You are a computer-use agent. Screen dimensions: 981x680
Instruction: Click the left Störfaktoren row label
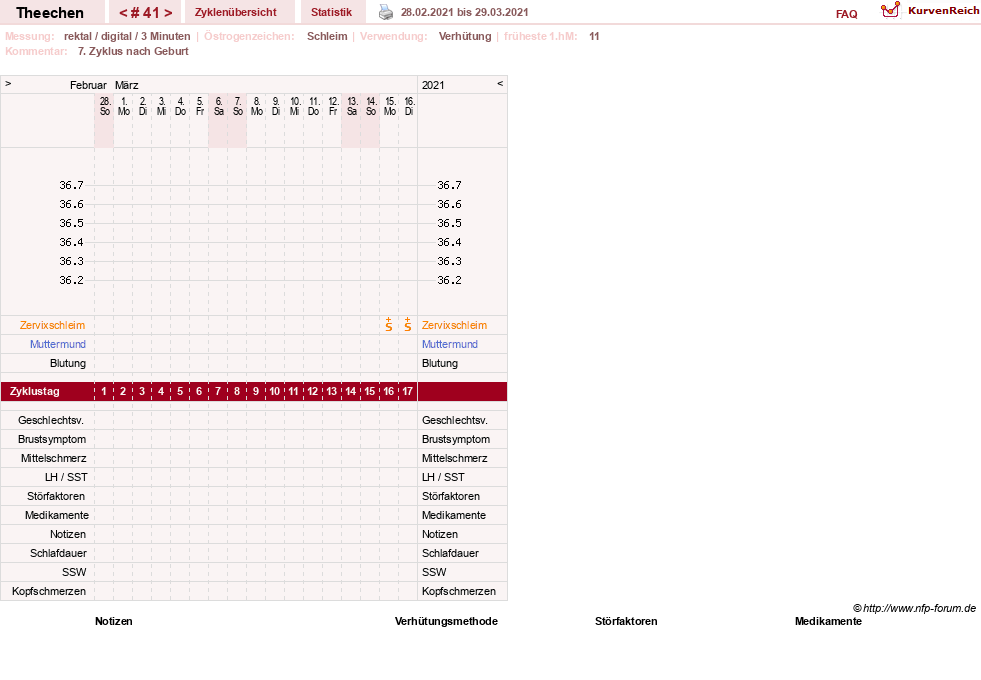(56, 496)
